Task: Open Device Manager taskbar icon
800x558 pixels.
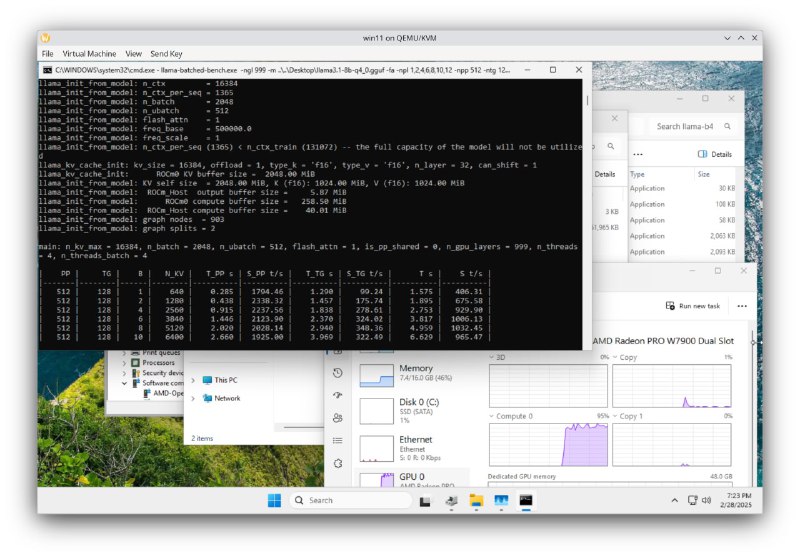Action: click(x=451, y=501)
